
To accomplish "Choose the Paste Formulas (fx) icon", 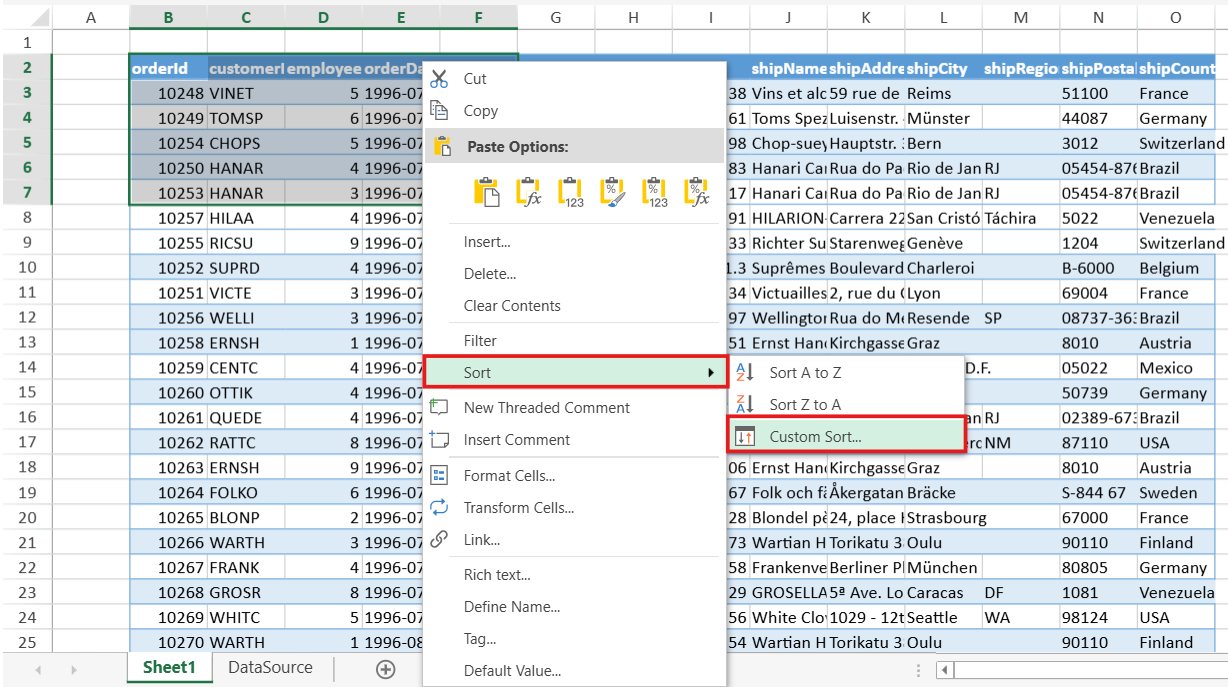I will [529, 192].
